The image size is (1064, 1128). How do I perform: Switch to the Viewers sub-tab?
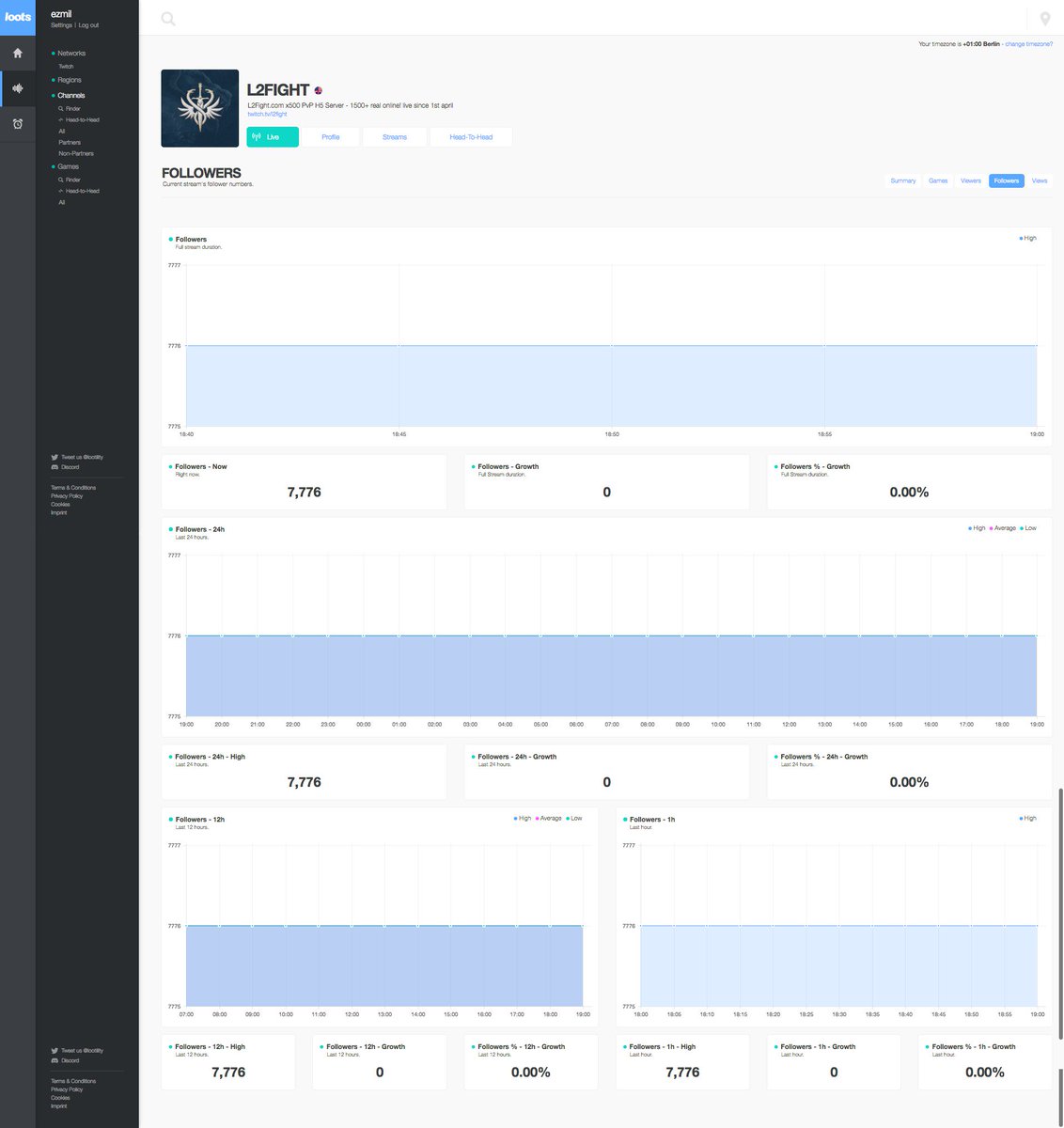point(971,180)
